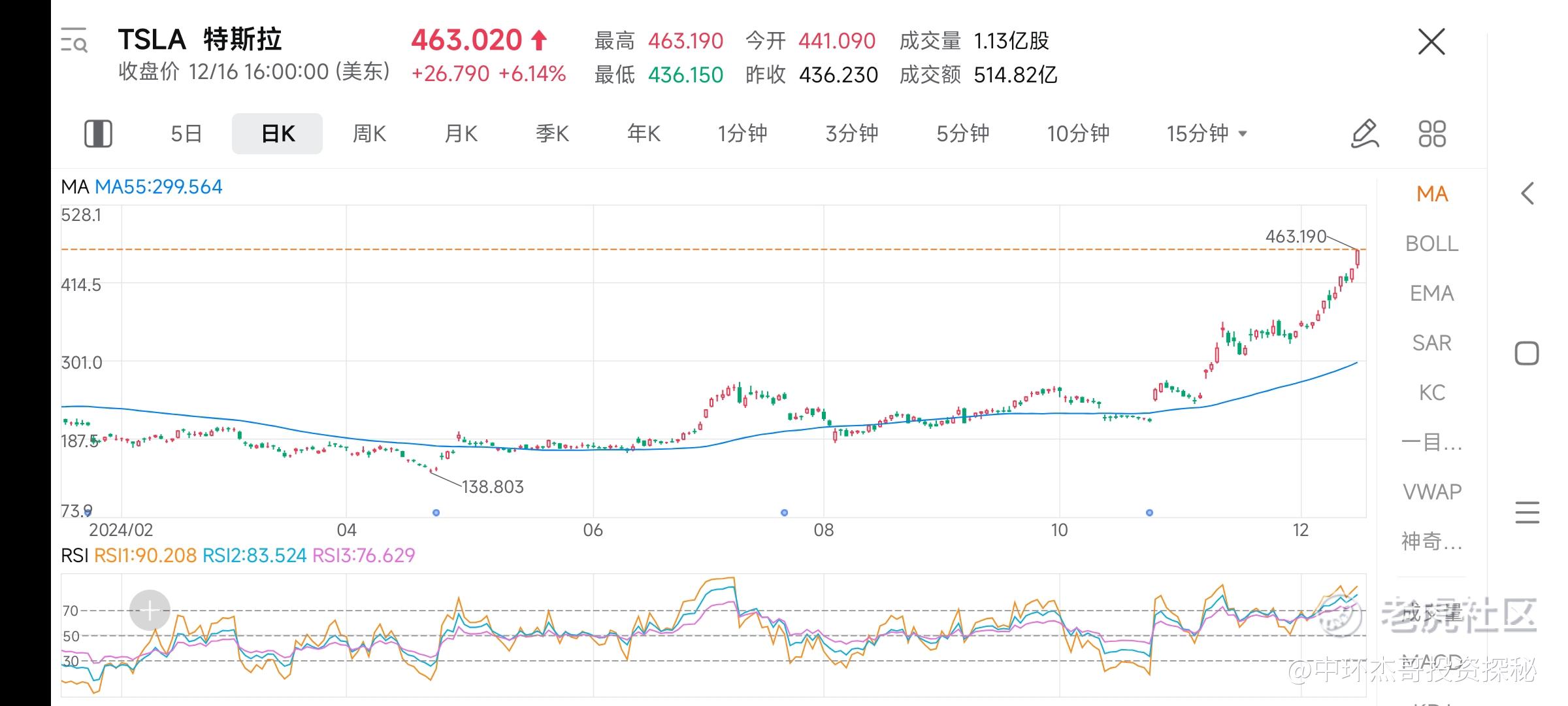1568x706 pixels.
Task: Click the MA55 blue legend label
Action: pos(159,187)
